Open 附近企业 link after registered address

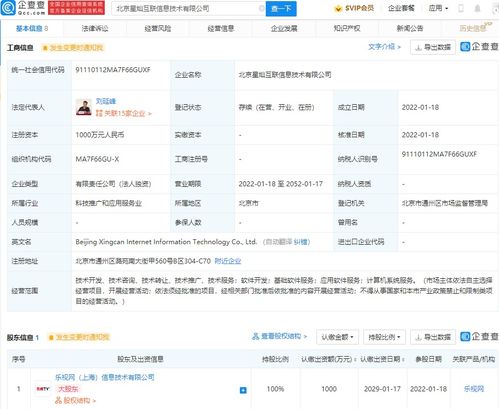tap(228, 261)
